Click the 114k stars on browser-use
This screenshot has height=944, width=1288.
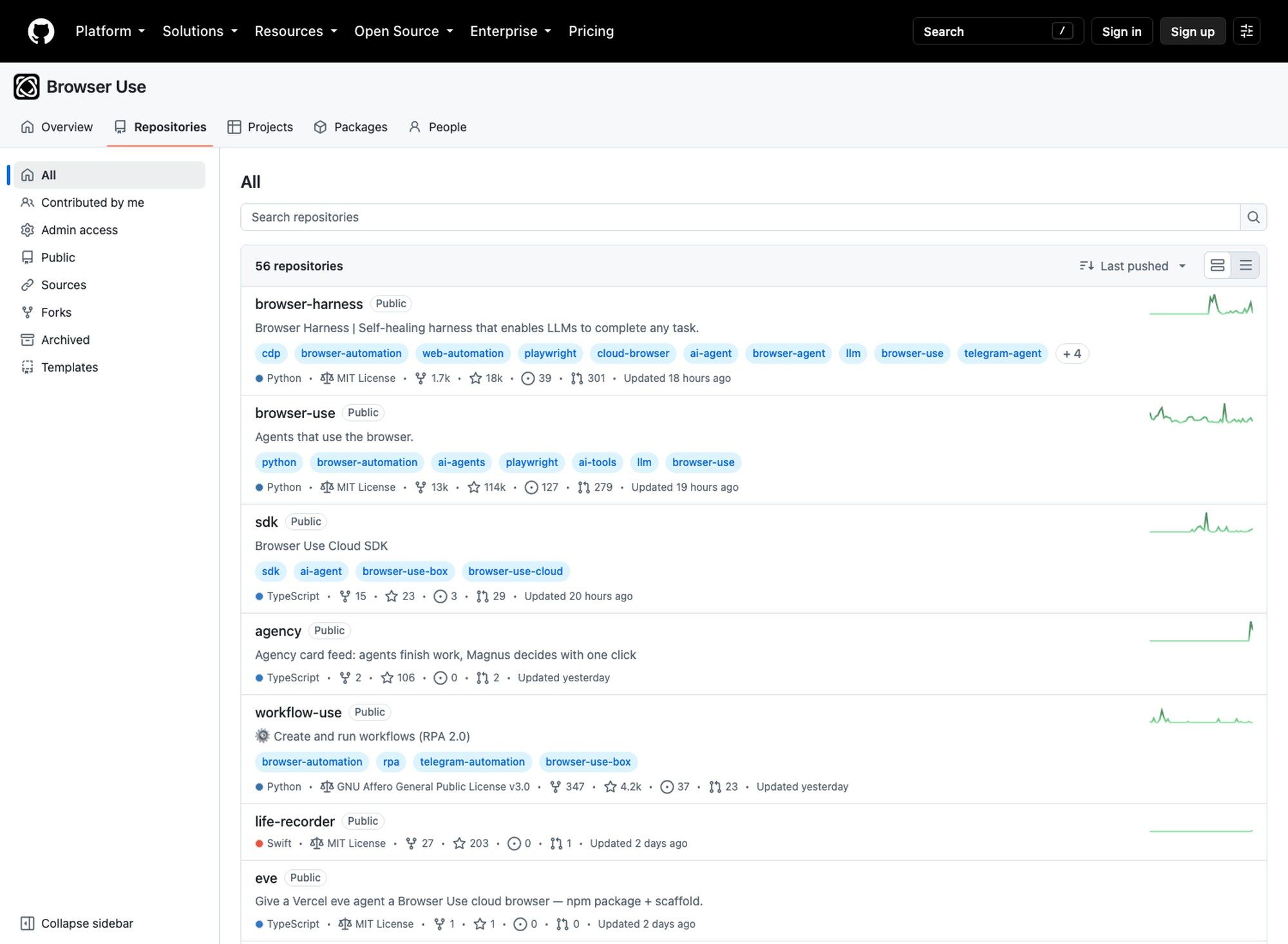487,487
